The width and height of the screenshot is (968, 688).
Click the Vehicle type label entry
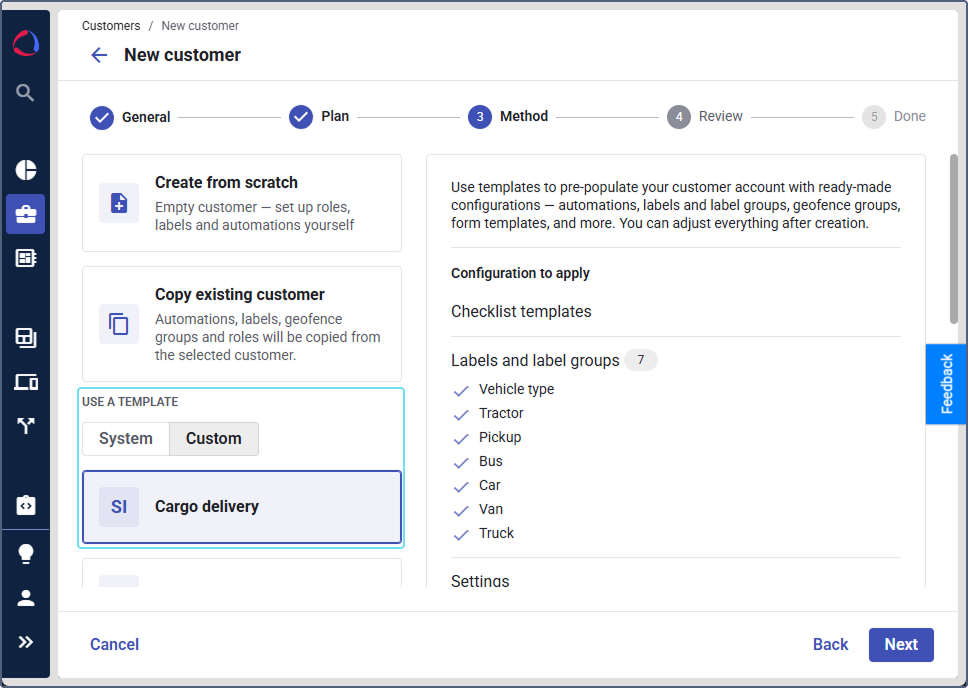(x=516, y=389)
